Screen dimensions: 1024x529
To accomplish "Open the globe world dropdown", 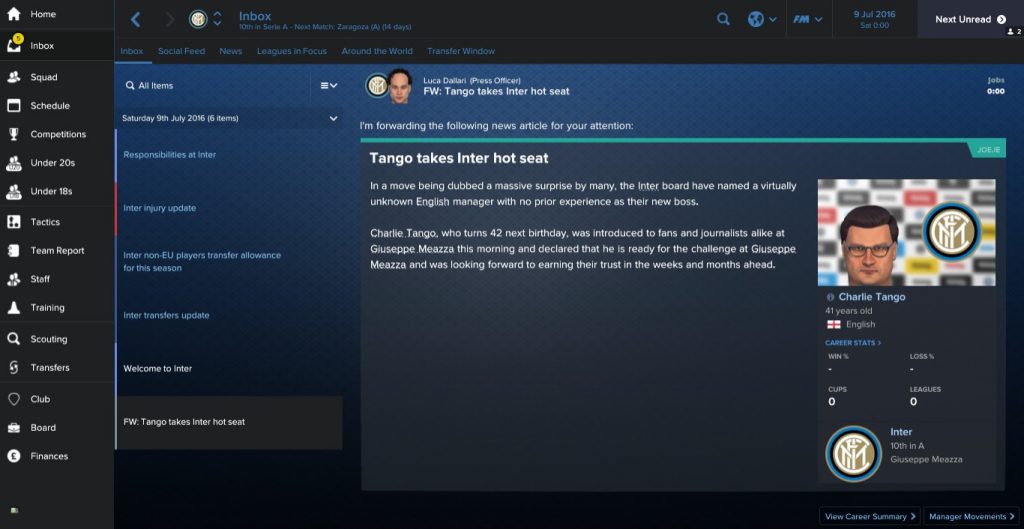I will pos(762,20).
